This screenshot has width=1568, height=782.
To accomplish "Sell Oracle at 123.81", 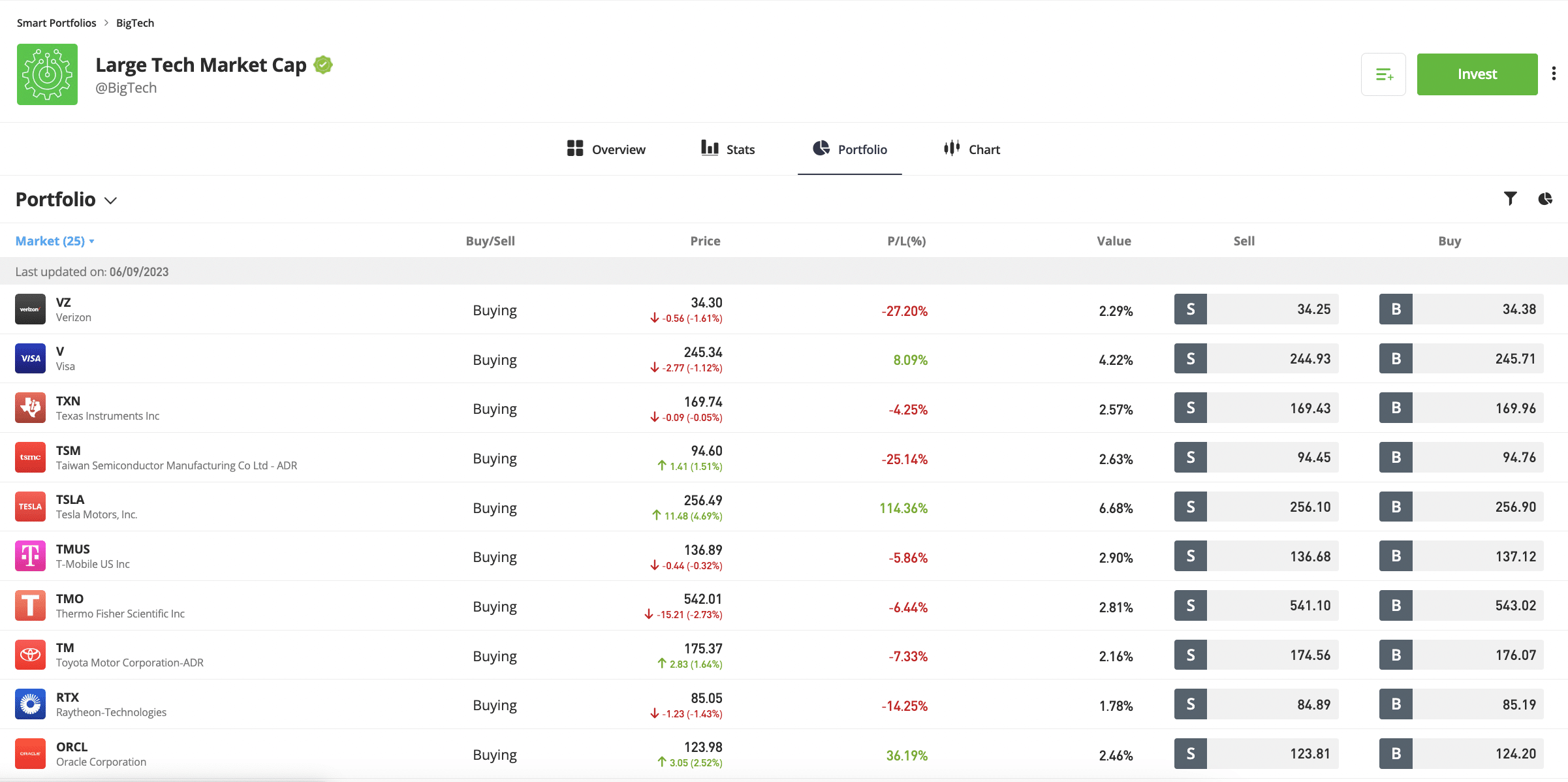I will (x=1256, y=754).
